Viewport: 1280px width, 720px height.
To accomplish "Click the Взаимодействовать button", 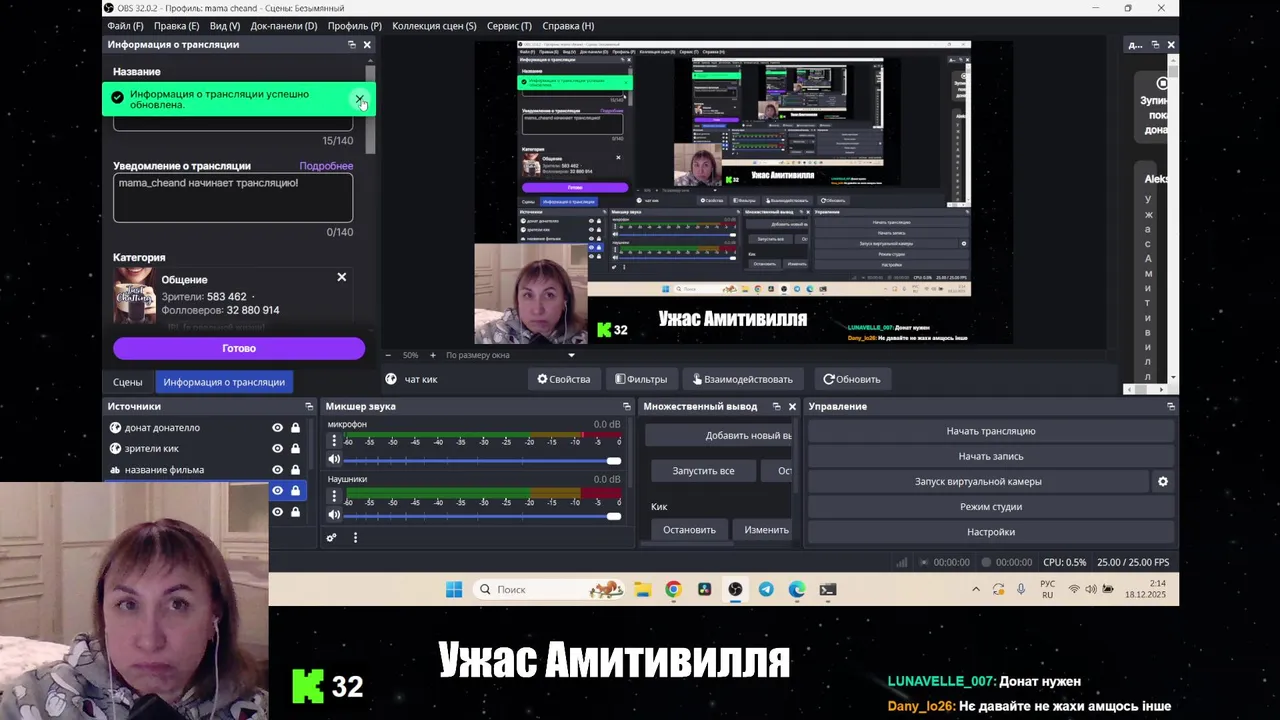I will click(x=743, y=379).
